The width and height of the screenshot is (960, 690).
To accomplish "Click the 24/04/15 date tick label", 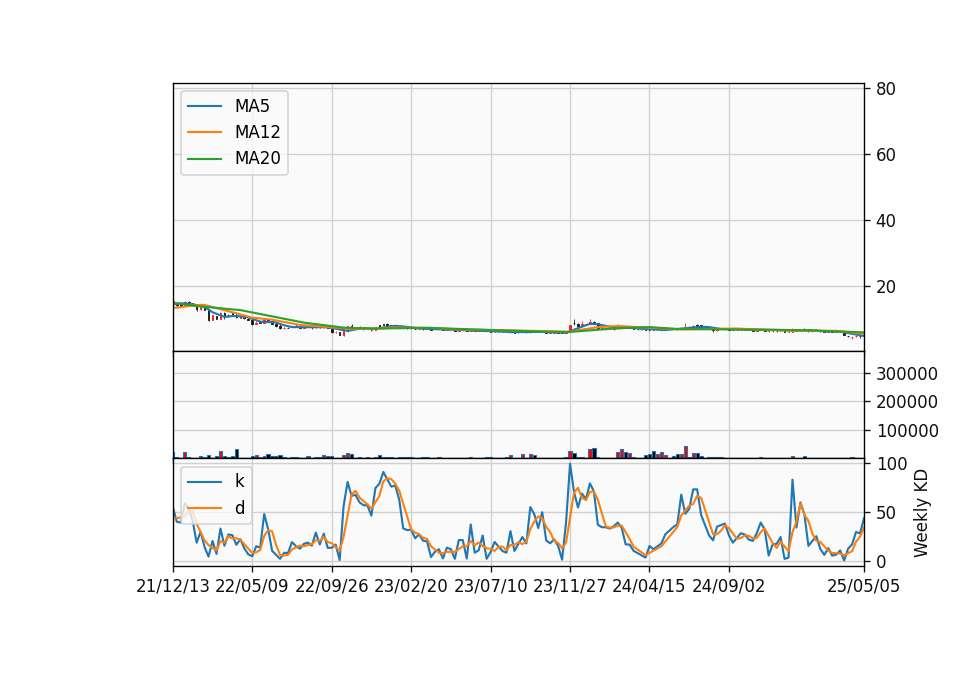I will point(649,587).
